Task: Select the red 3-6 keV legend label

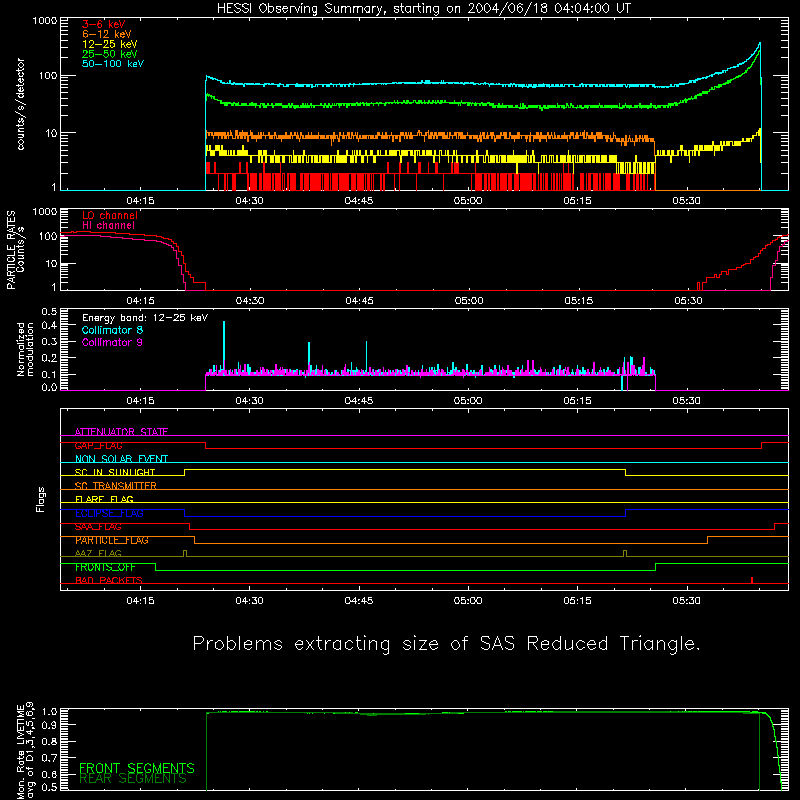Action: pos(104,24)
